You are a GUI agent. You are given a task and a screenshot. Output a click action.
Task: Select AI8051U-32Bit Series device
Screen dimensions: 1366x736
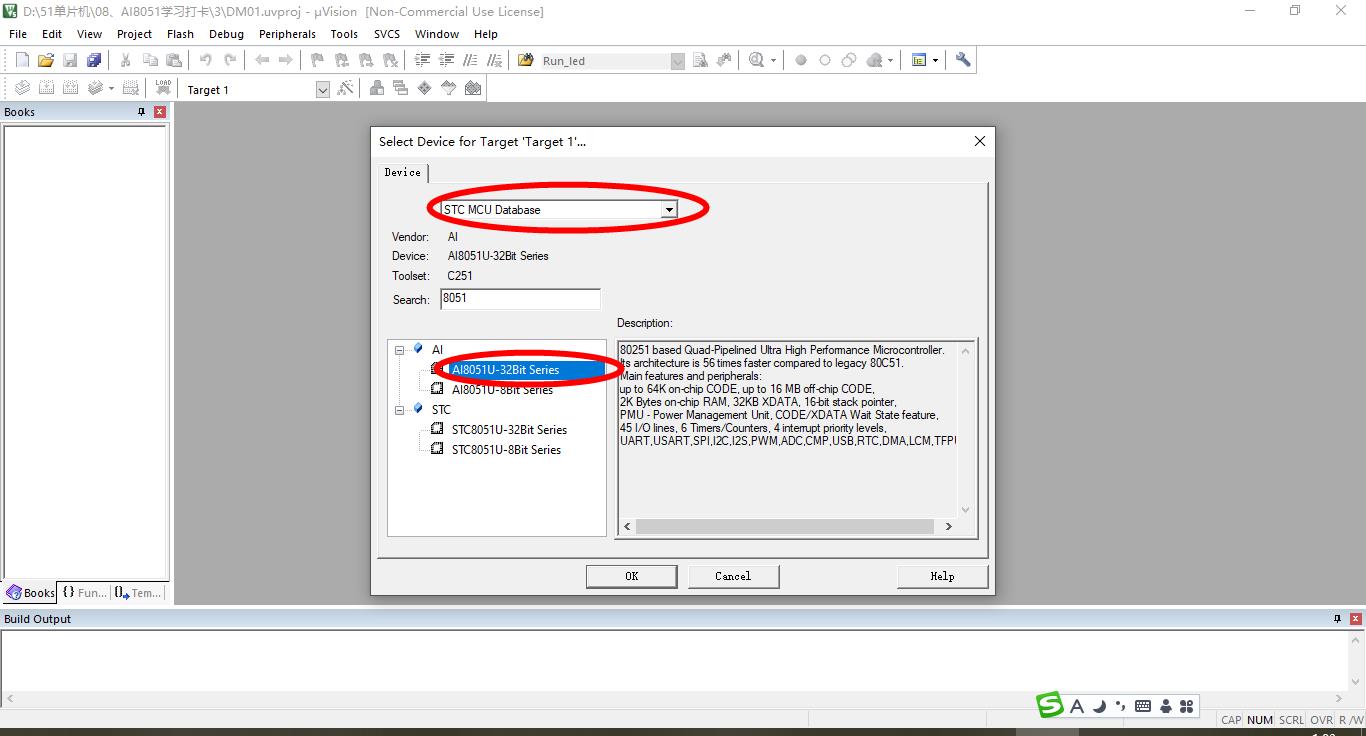(505, 370)
